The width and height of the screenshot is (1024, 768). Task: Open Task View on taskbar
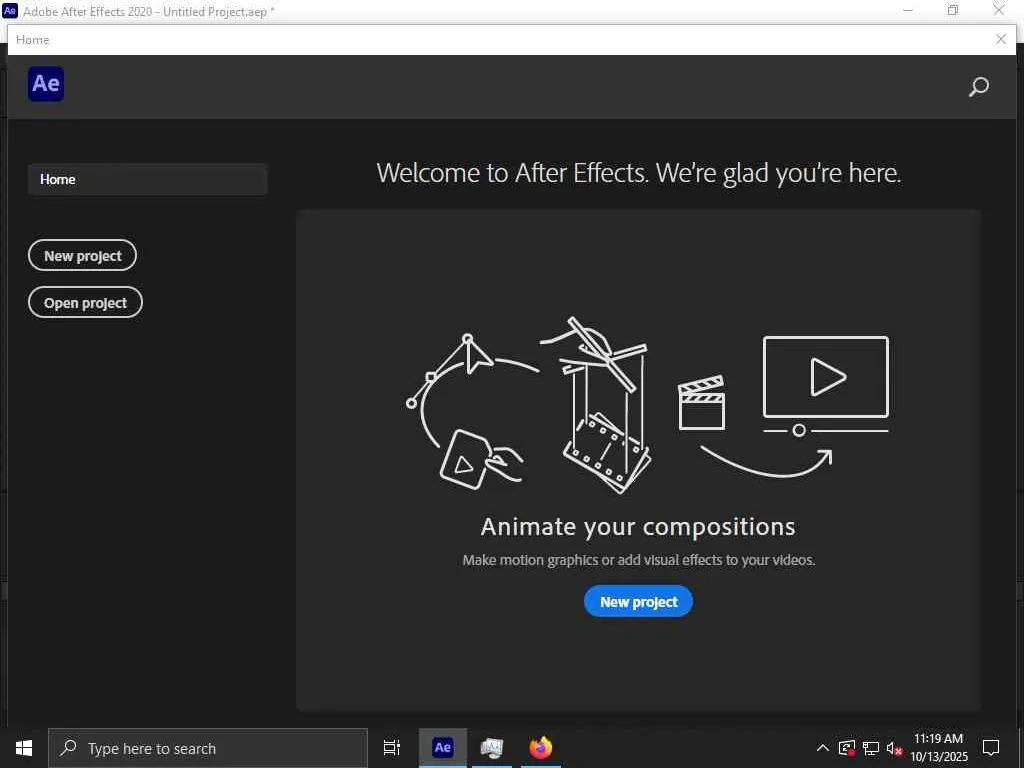pos(392,748)
